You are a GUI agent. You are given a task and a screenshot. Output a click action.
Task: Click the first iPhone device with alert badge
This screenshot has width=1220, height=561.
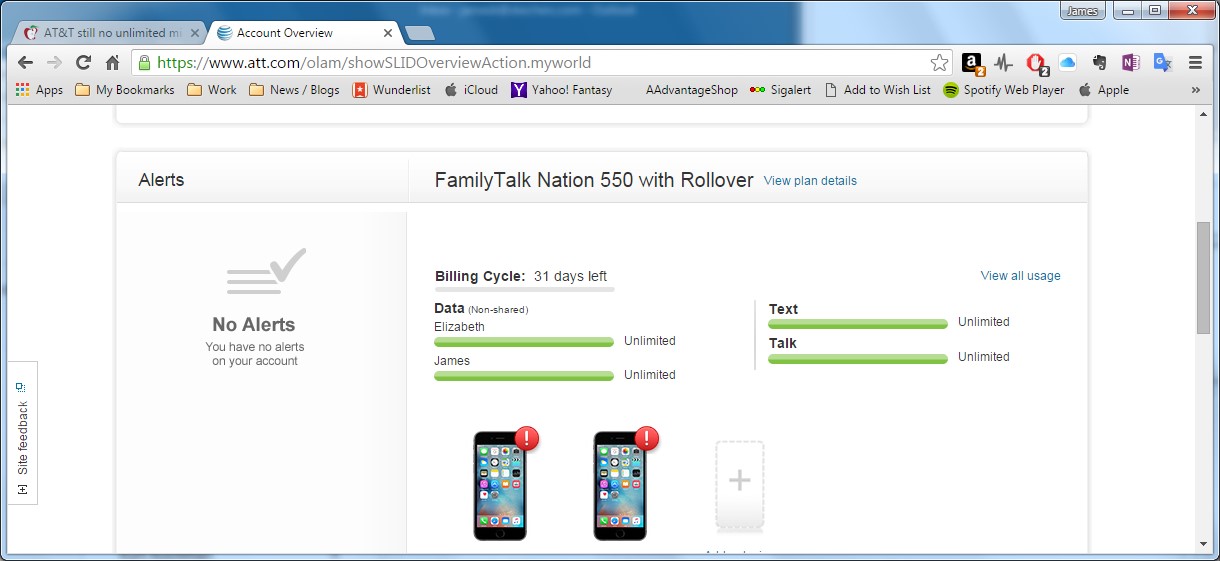point(500,486)
